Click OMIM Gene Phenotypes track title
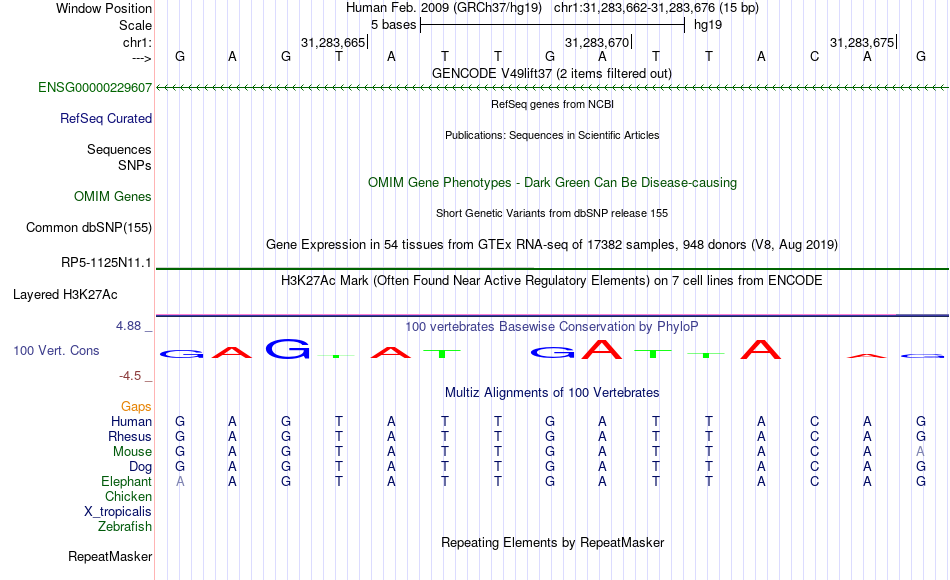This screenshot has height=580, width=950. (553, 182)
